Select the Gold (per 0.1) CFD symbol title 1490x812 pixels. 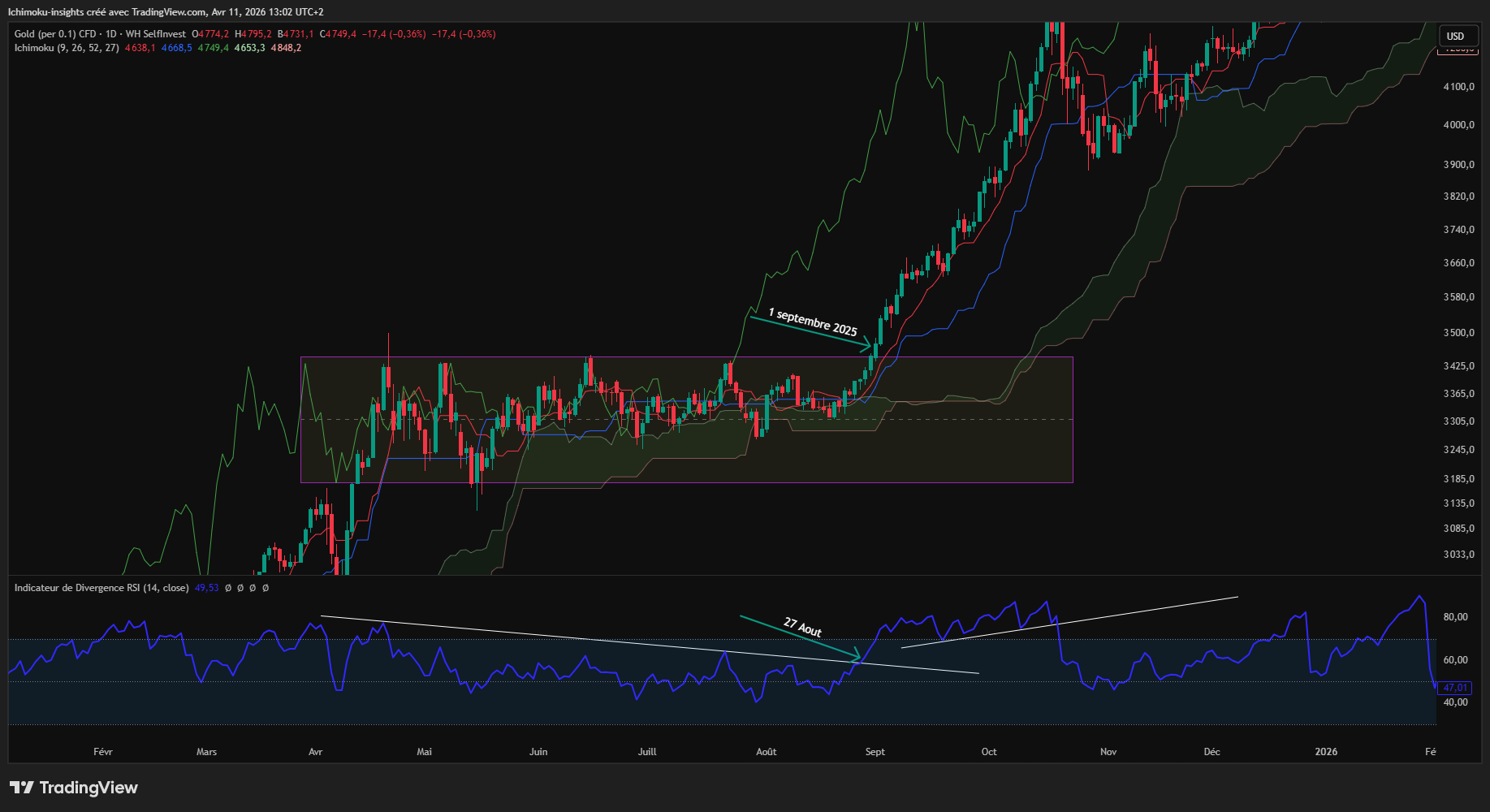pyautogui.click(x=54, y=34)
